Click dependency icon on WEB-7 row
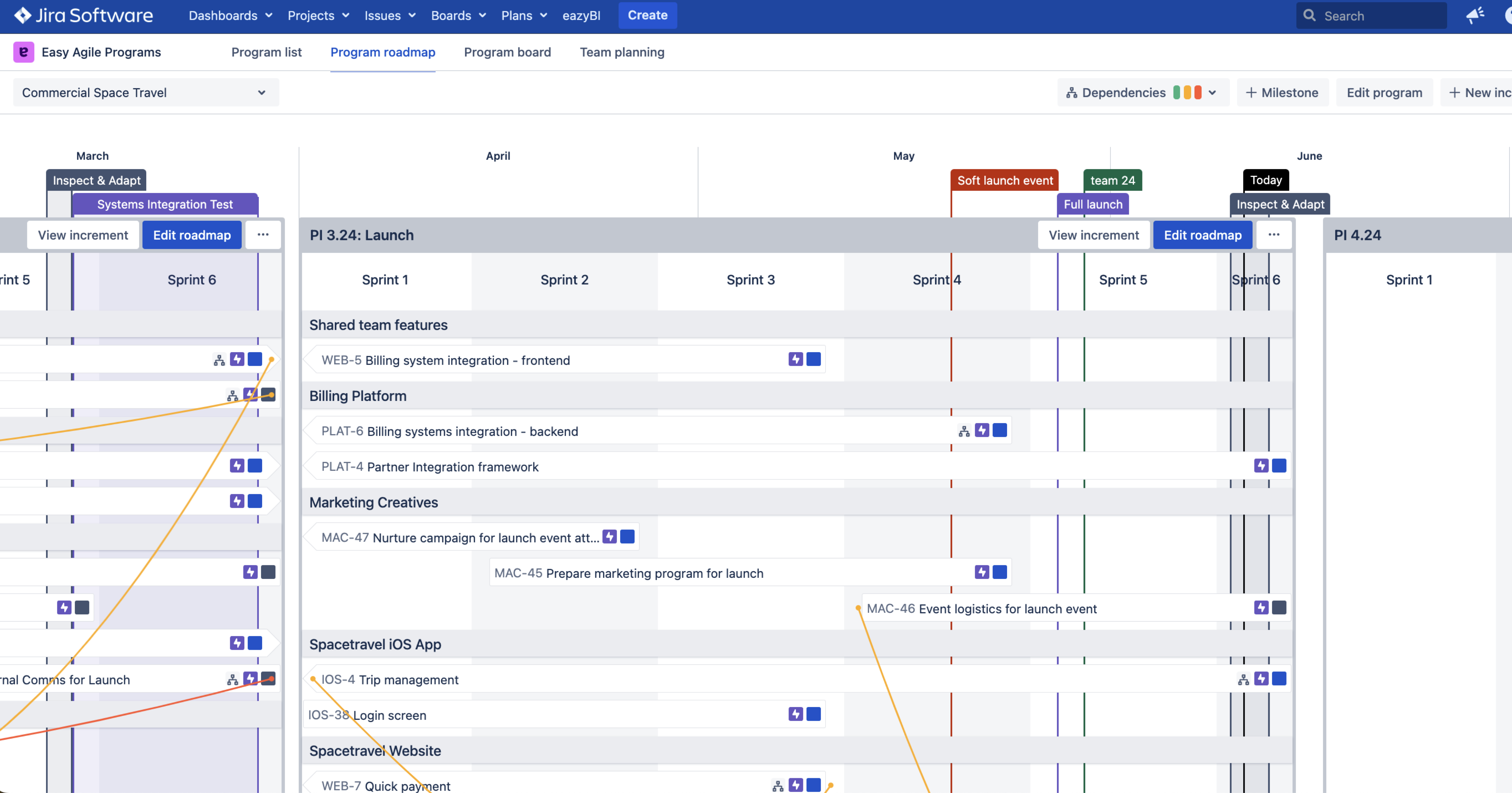Screen dimensions: 1512x793 (x=778, y=786)
